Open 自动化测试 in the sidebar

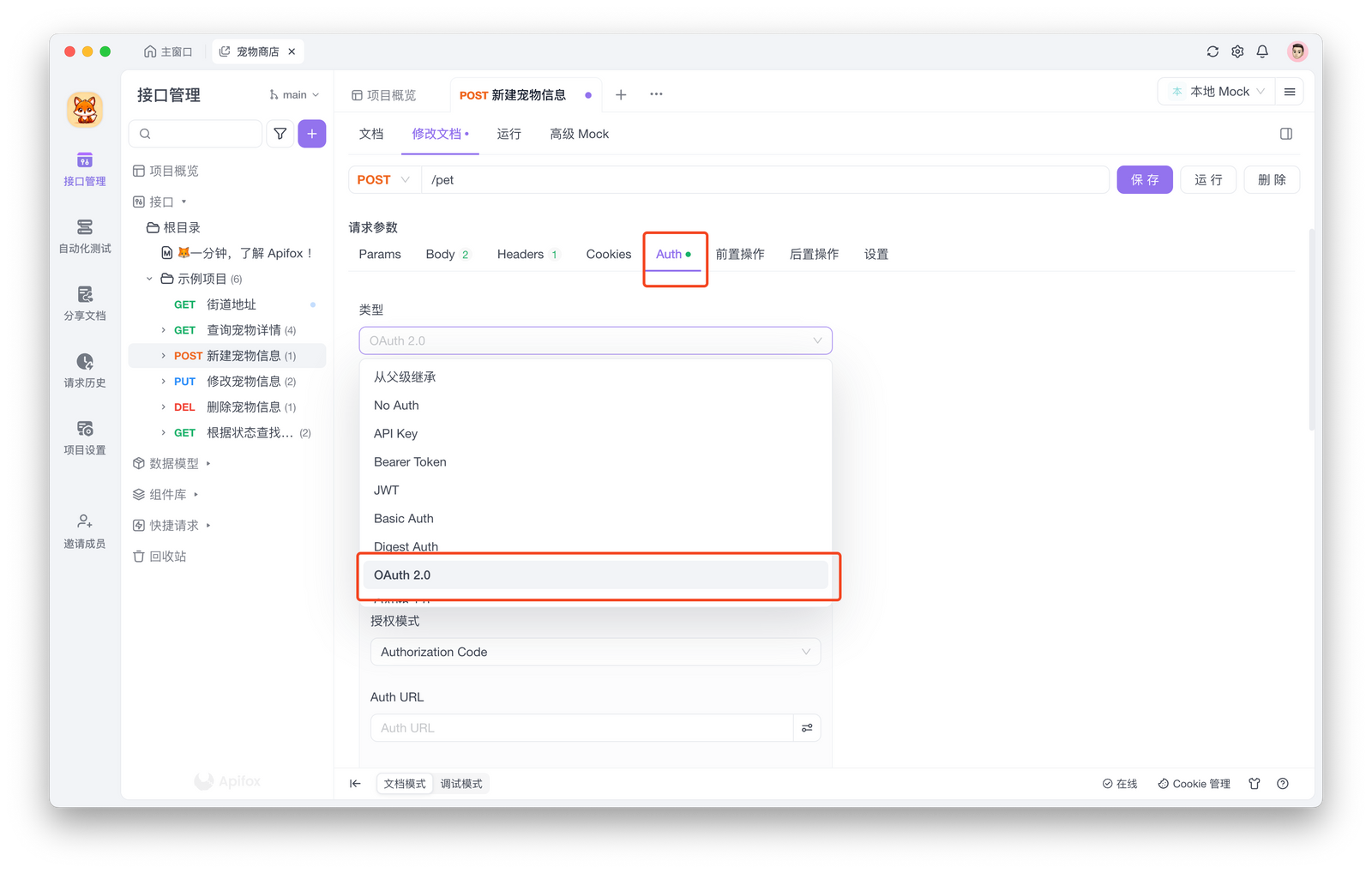[84, 236]
